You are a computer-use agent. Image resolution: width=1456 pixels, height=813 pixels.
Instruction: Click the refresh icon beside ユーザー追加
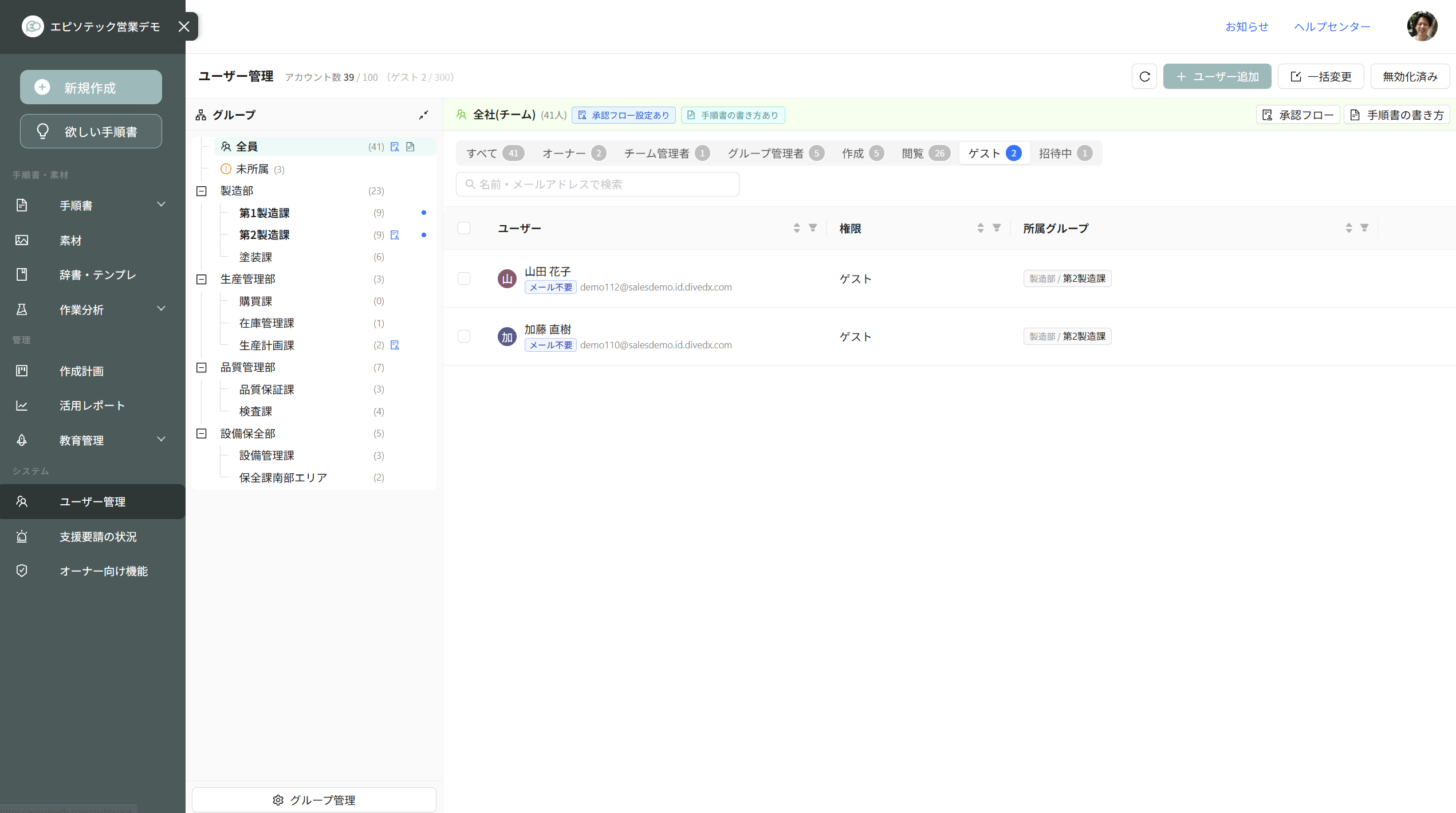(x=1144, y=77)
